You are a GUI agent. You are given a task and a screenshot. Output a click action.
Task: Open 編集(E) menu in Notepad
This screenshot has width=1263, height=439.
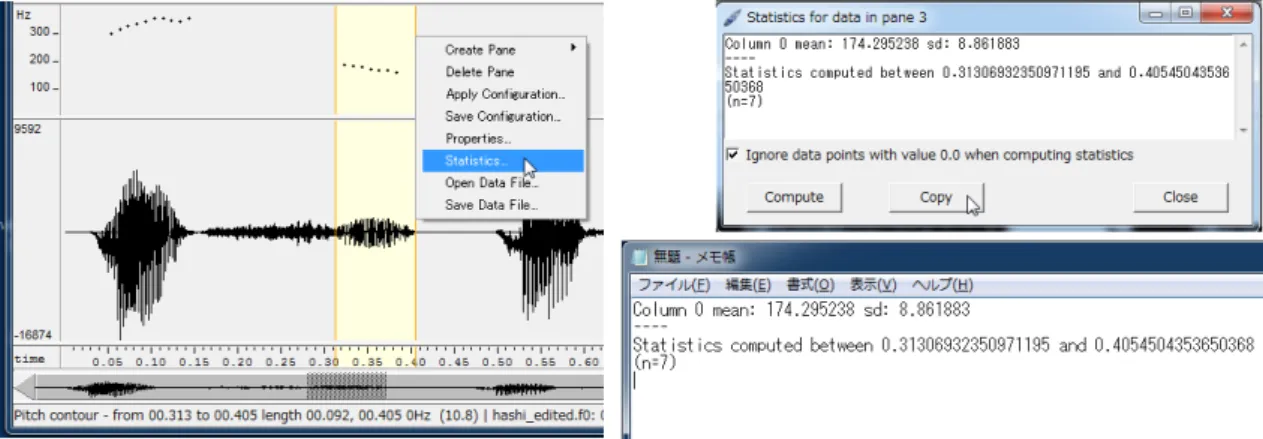[x=748, y=284]
